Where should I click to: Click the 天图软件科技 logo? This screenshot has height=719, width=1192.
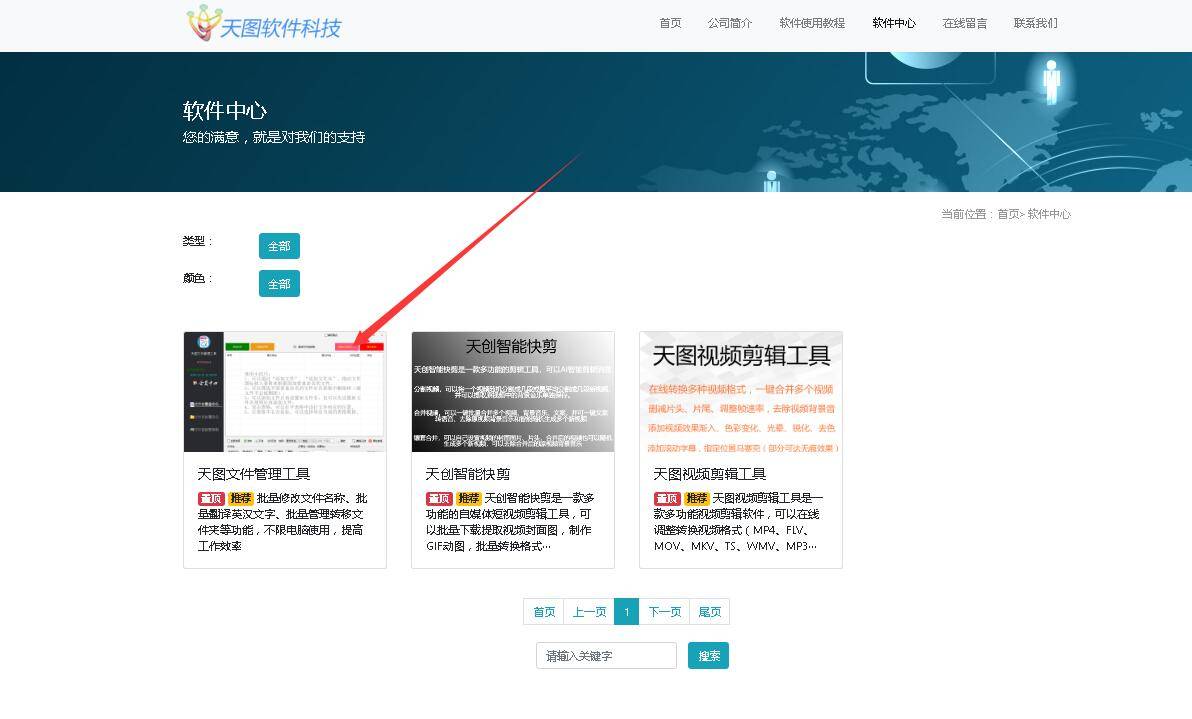tap(264, 24)
